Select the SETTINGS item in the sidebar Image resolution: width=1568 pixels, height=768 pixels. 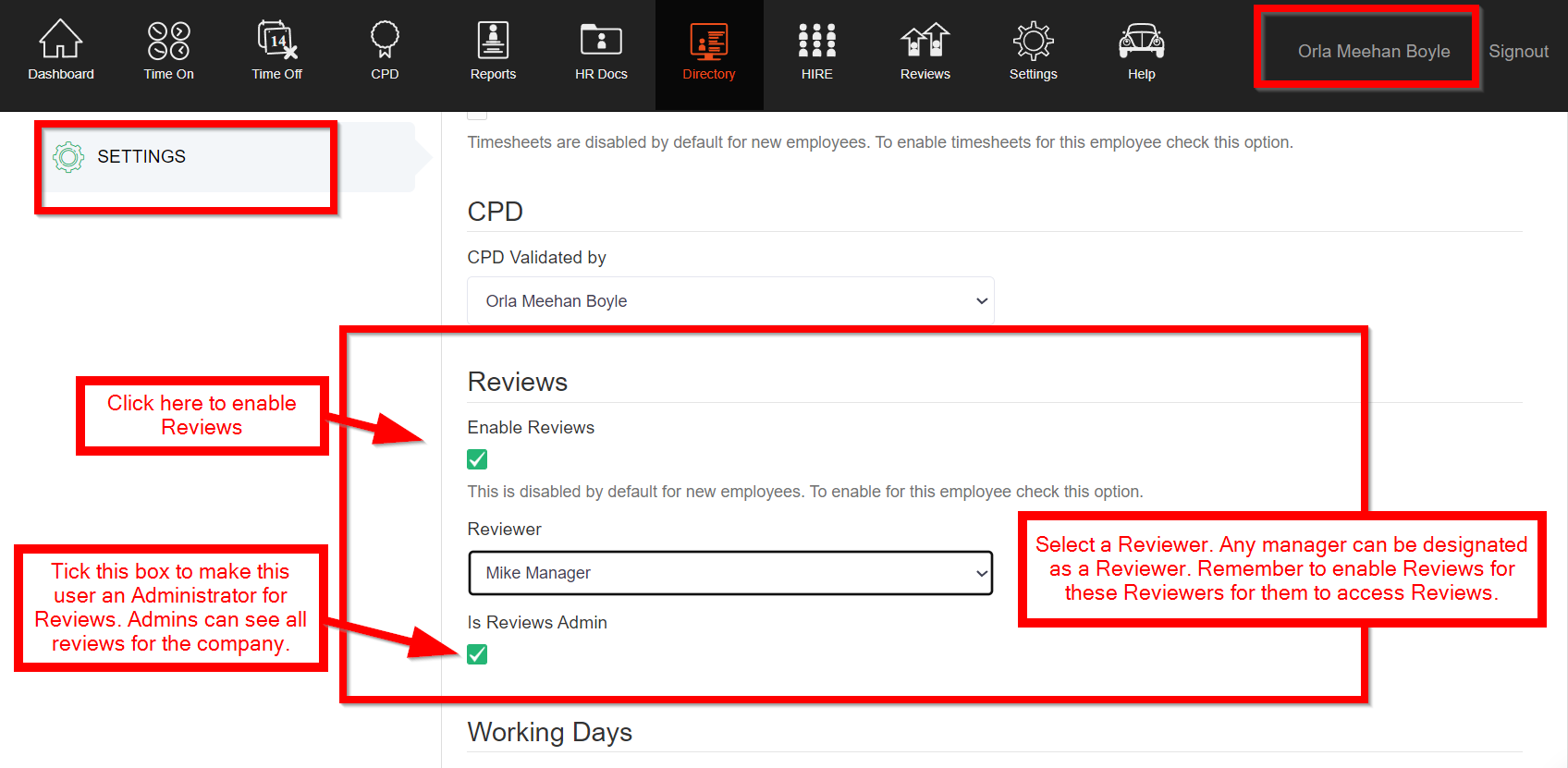click(141, 157)
